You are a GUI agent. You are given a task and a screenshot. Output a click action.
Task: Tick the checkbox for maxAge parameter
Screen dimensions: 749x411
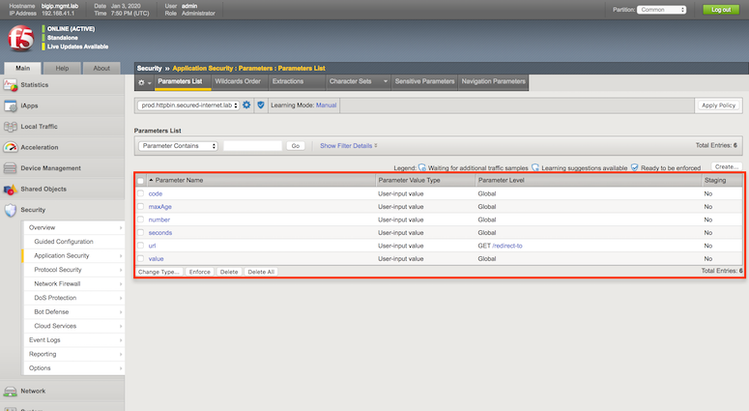point(141,206)
